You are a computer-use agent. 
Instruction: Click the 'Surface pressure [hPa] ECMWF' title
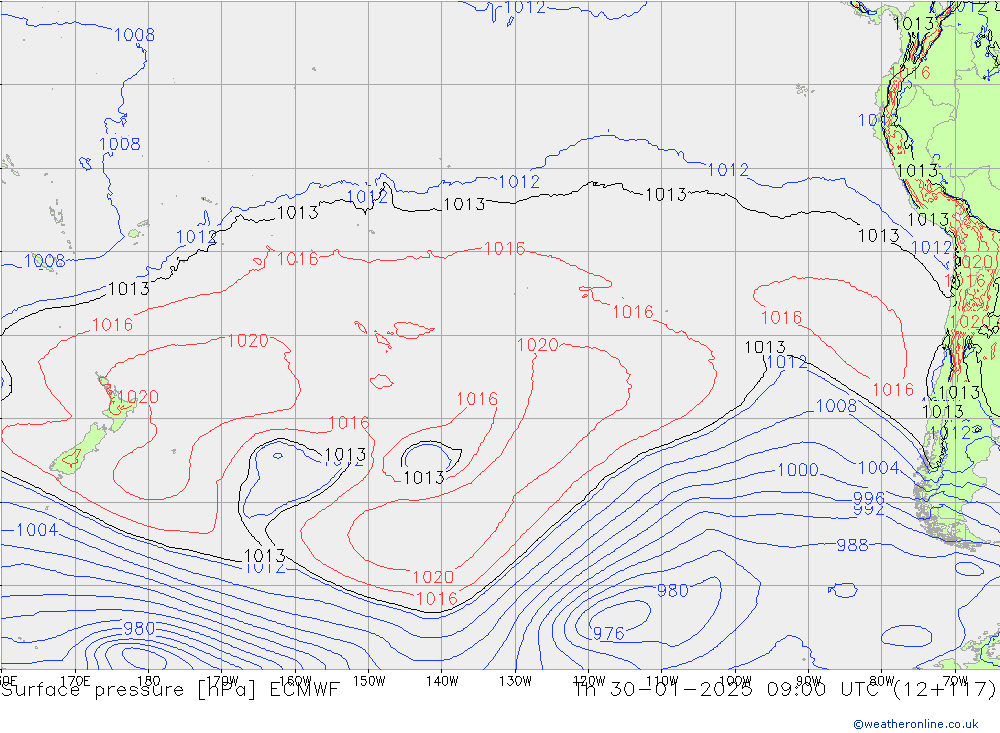[170, 690]
